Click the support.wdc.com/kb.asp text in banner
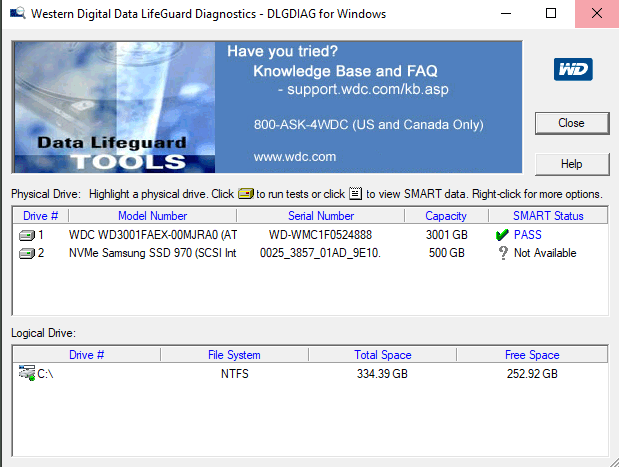Screen dimensions: 619x467 [368, 89]
